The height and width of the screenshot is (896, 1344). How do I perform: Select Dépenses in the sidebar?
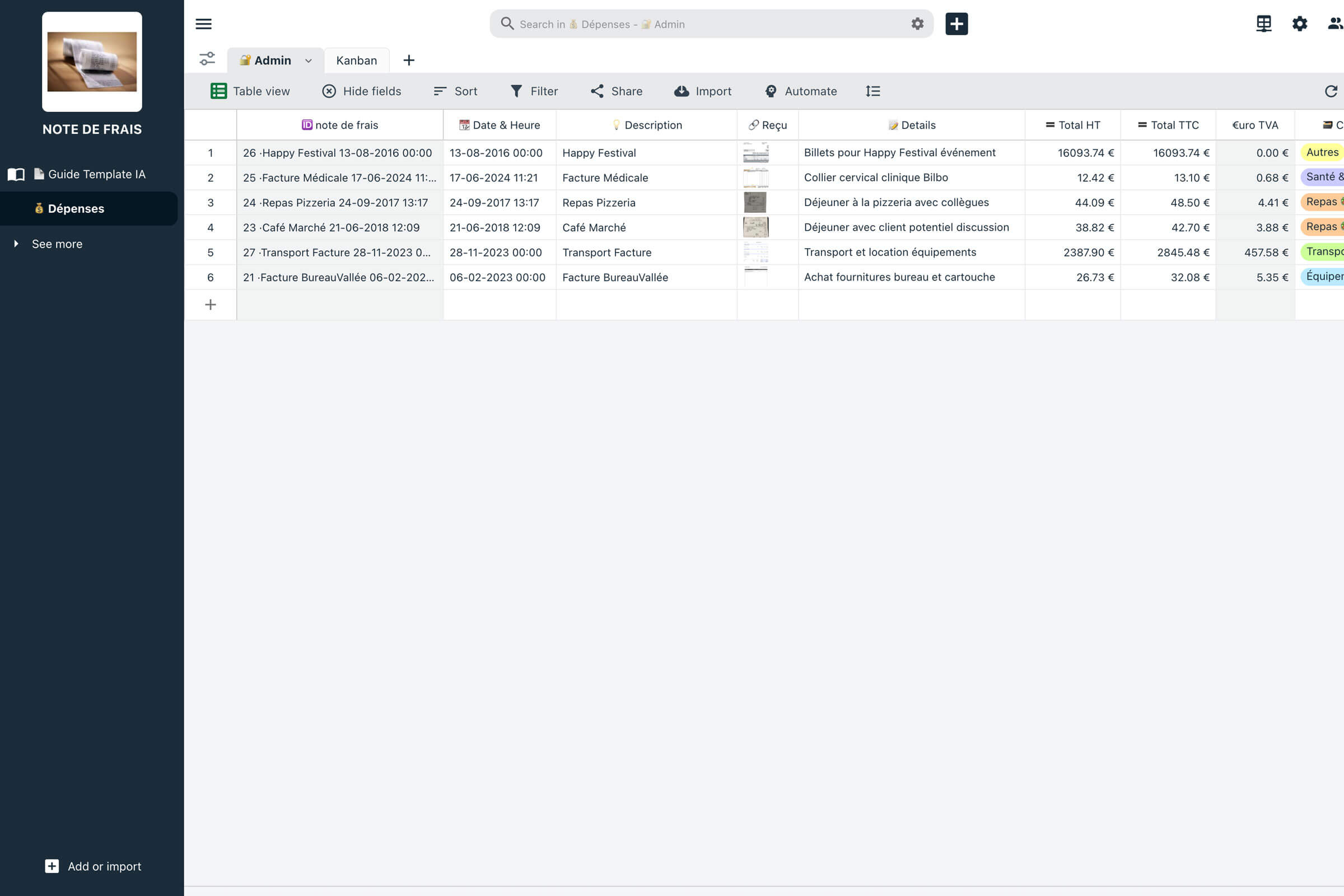point(76,208)
